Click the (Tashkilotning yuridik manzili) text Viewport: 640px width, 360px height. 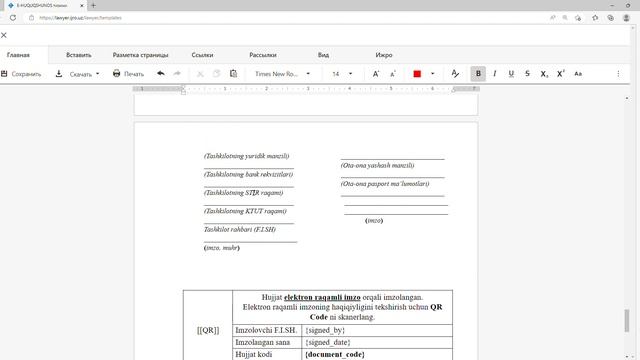247,156
